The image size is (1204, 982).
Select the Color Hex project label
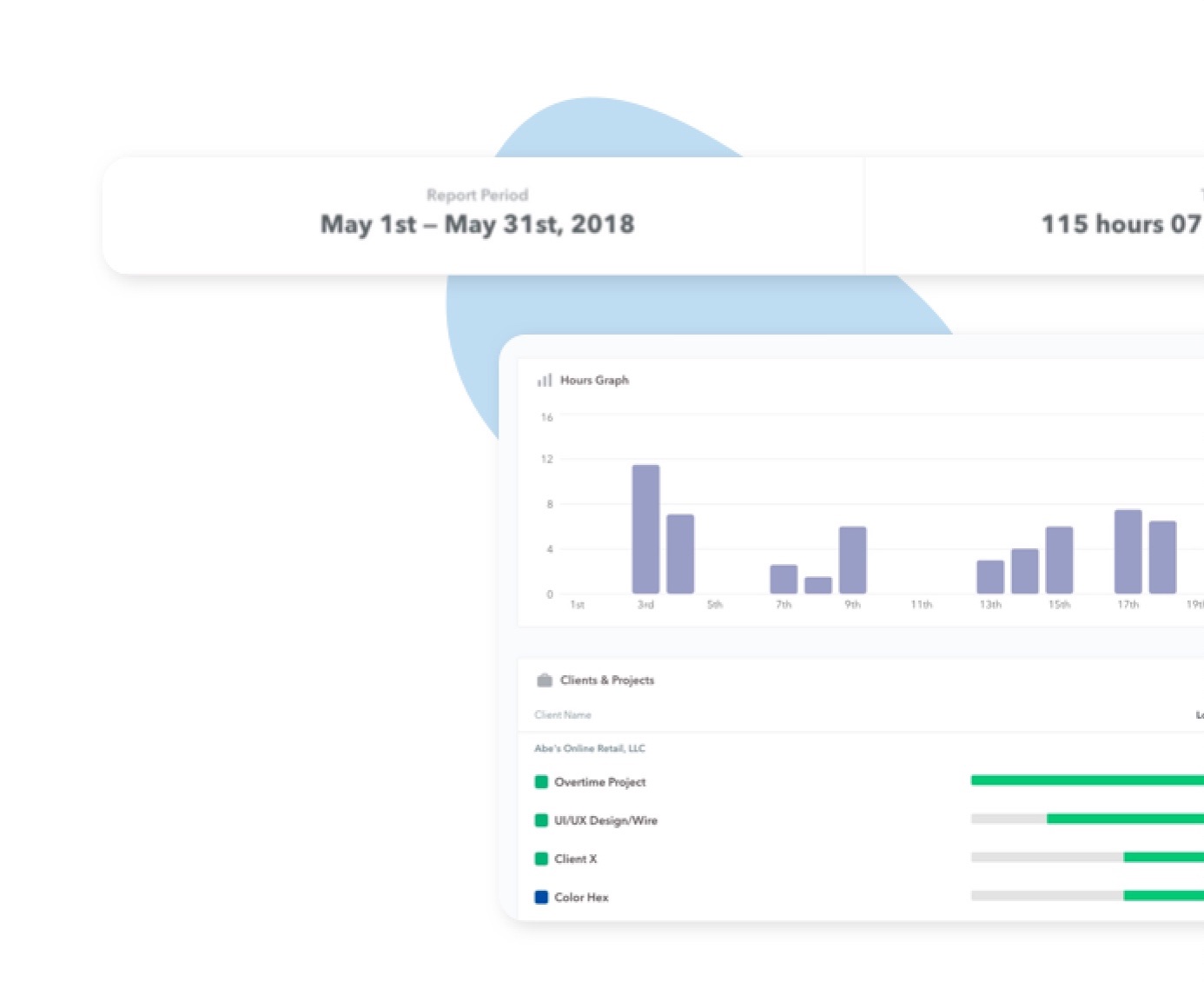point(581,897)
